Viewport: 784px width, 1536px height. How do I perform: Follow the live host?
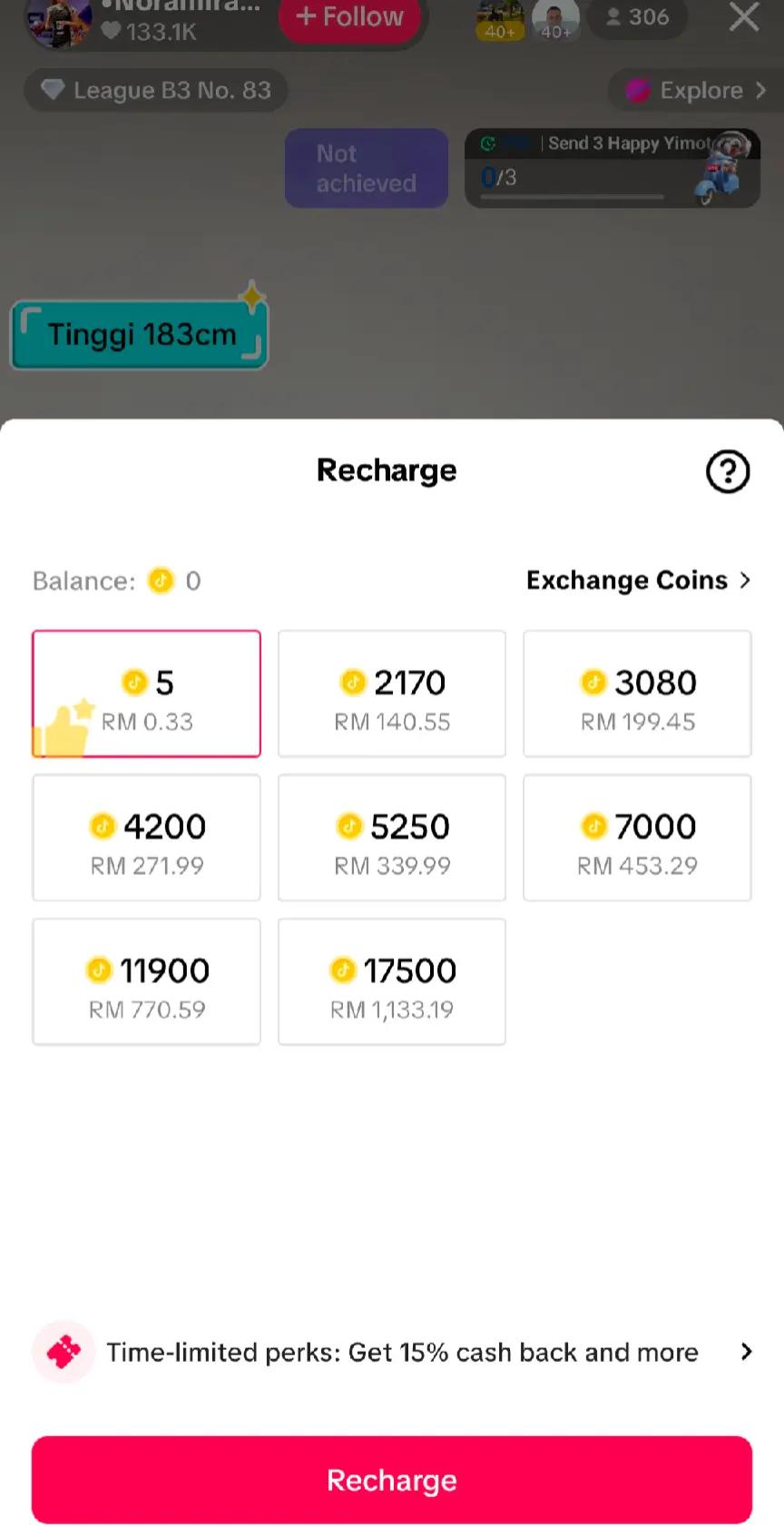pyautogui.click(x=350, y=17)
